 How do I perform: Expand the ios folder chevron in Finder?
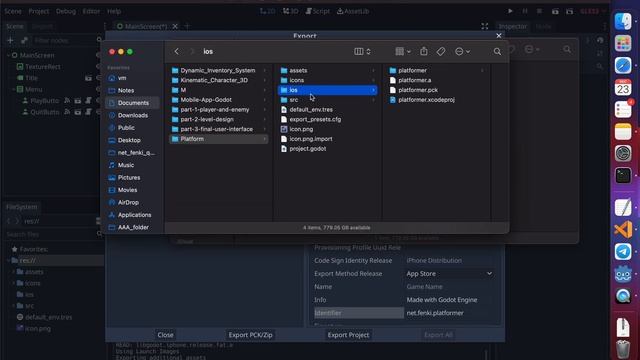coord(373,90)
